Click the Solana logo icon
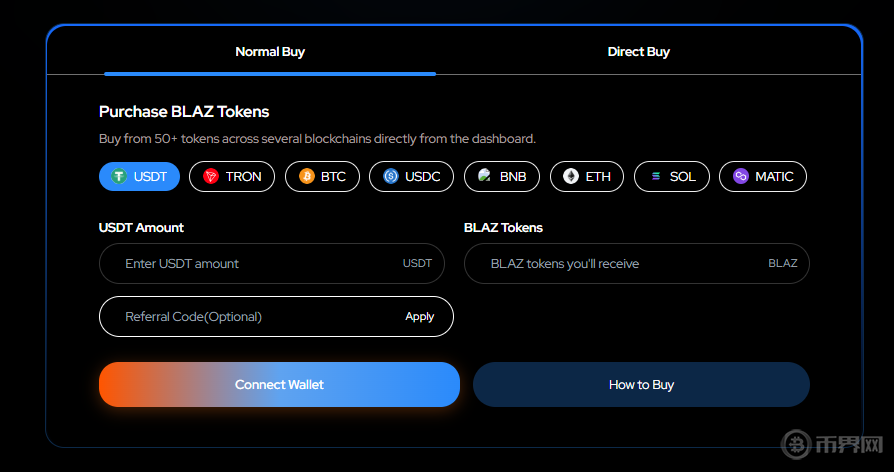The width and height of the screenshot is (894, 472). pyautogui.click(x=656, y=177)
